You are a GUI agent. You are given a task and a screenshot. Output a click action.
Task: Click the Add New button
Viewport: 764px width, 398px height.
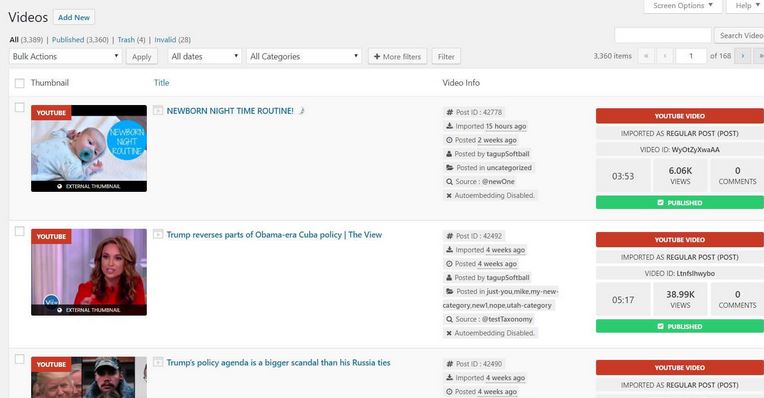tap(74, 18)
